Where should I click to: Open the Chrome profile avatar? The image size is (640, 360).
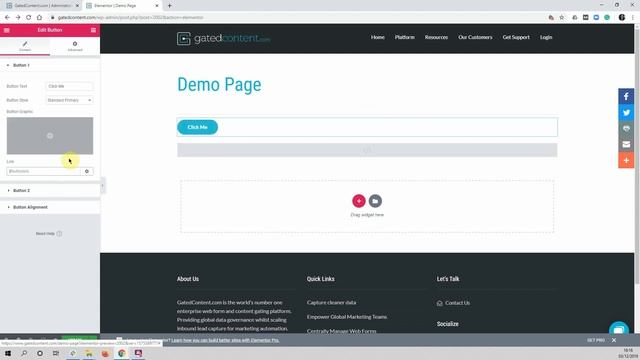click(x=622, y=18)
